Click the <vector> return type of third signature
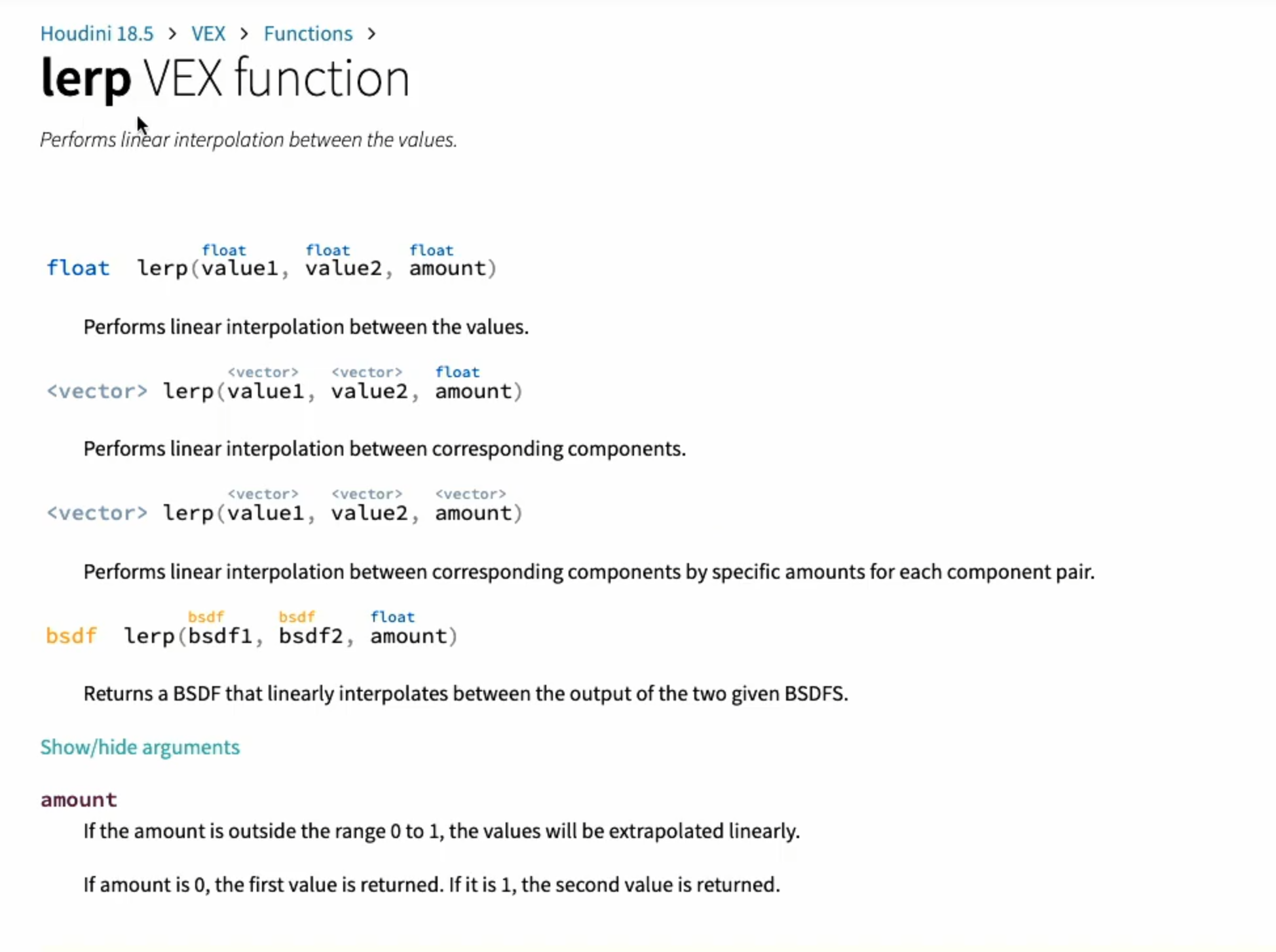This screenshot has height=952, width=1276. (97, 513)
